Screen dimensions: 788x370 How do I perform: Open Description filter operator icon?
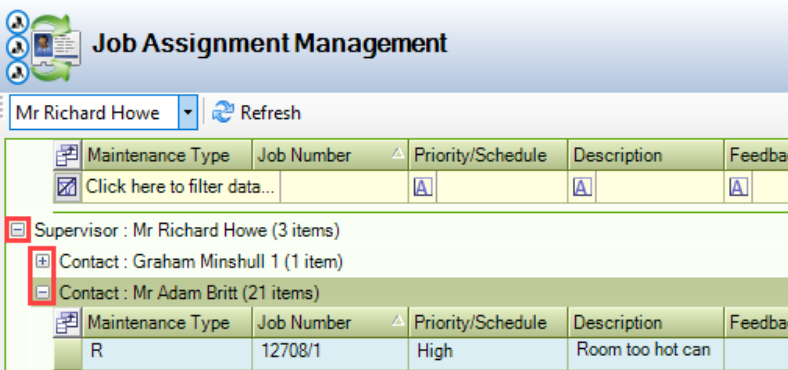pos(582,188)
